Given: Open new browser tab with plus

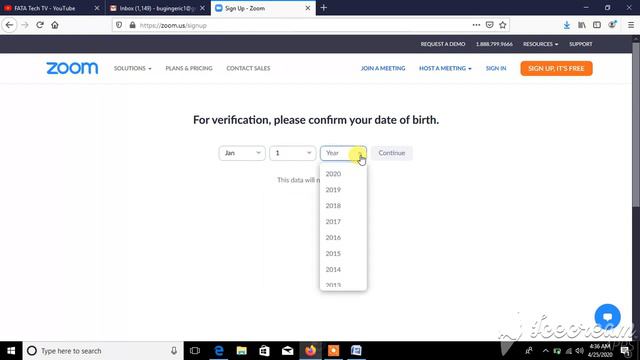Looking at the screenshot, I should (x=324, y=8).
